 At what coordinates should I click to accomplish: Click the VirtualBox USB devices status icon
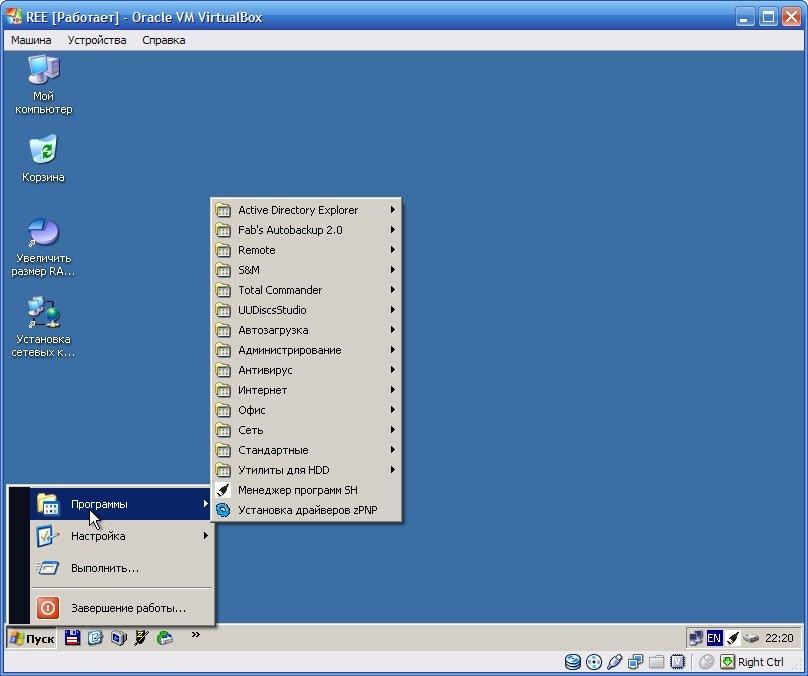pos(615,662)
